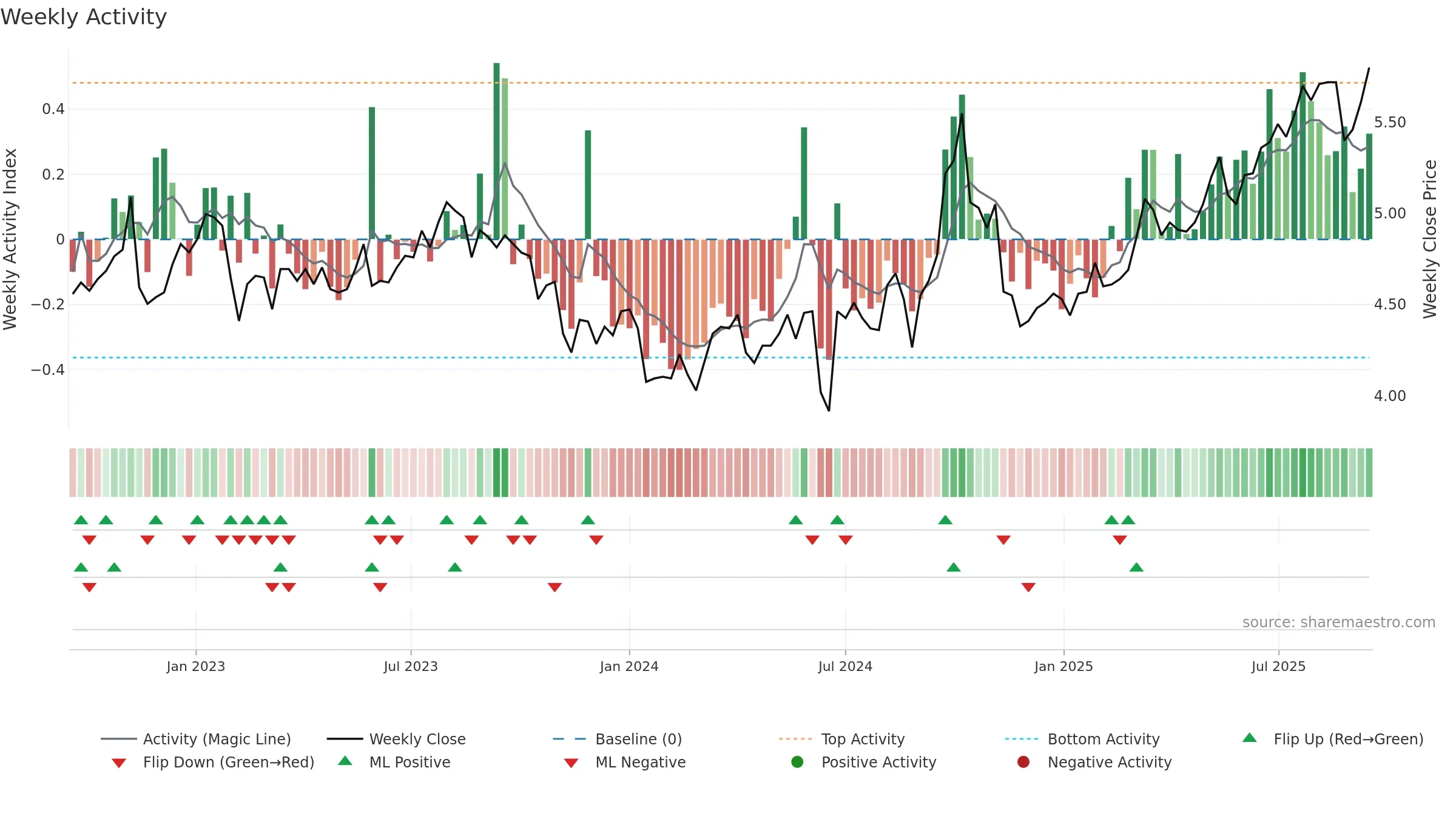
Task: Click the 0.2 activity axis tick
Action: click(53, 175)
